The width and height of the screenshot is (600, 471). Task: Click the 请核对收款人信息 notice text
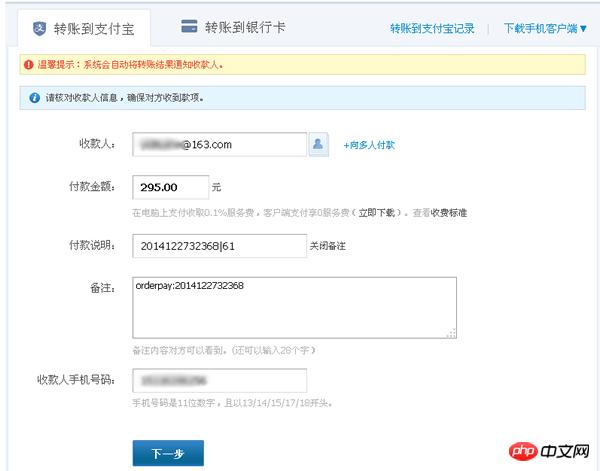[125, 98]
